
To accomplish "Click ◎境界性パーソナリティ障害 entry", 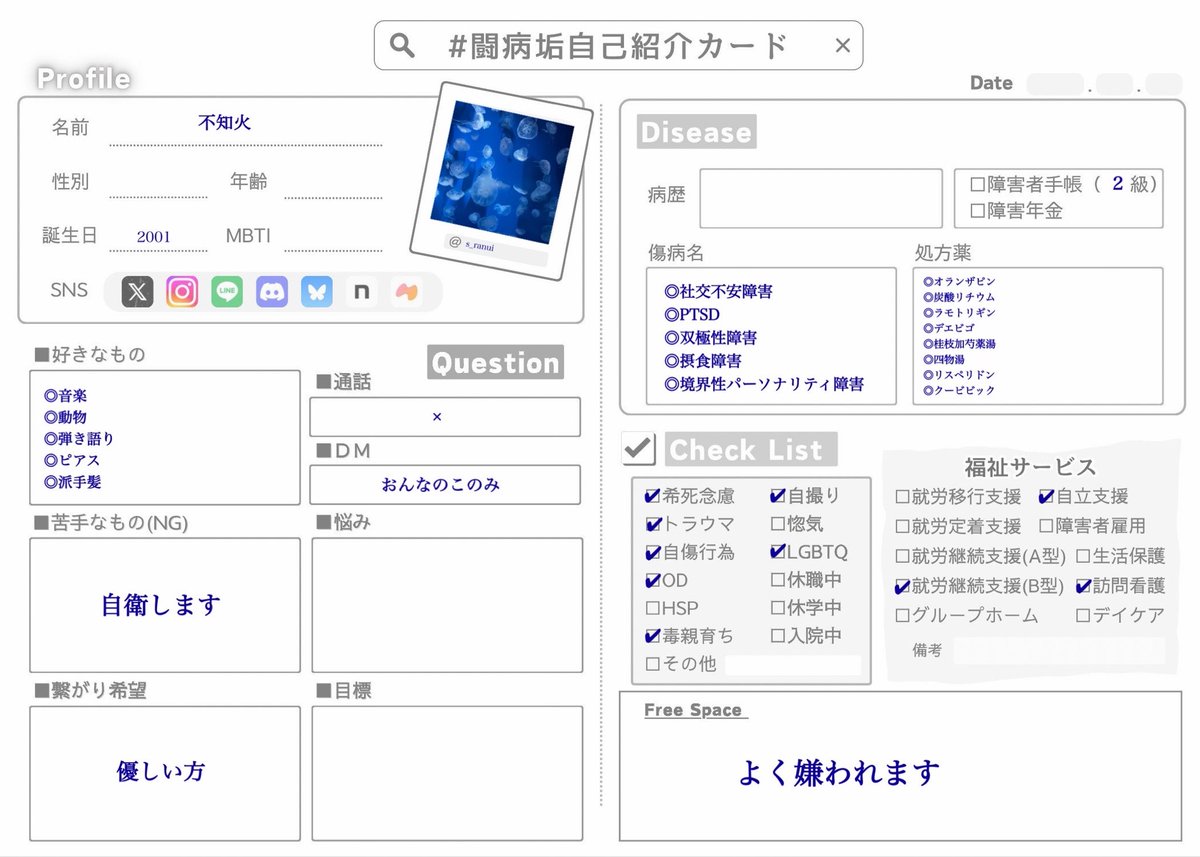I will (x=764, y=384).
